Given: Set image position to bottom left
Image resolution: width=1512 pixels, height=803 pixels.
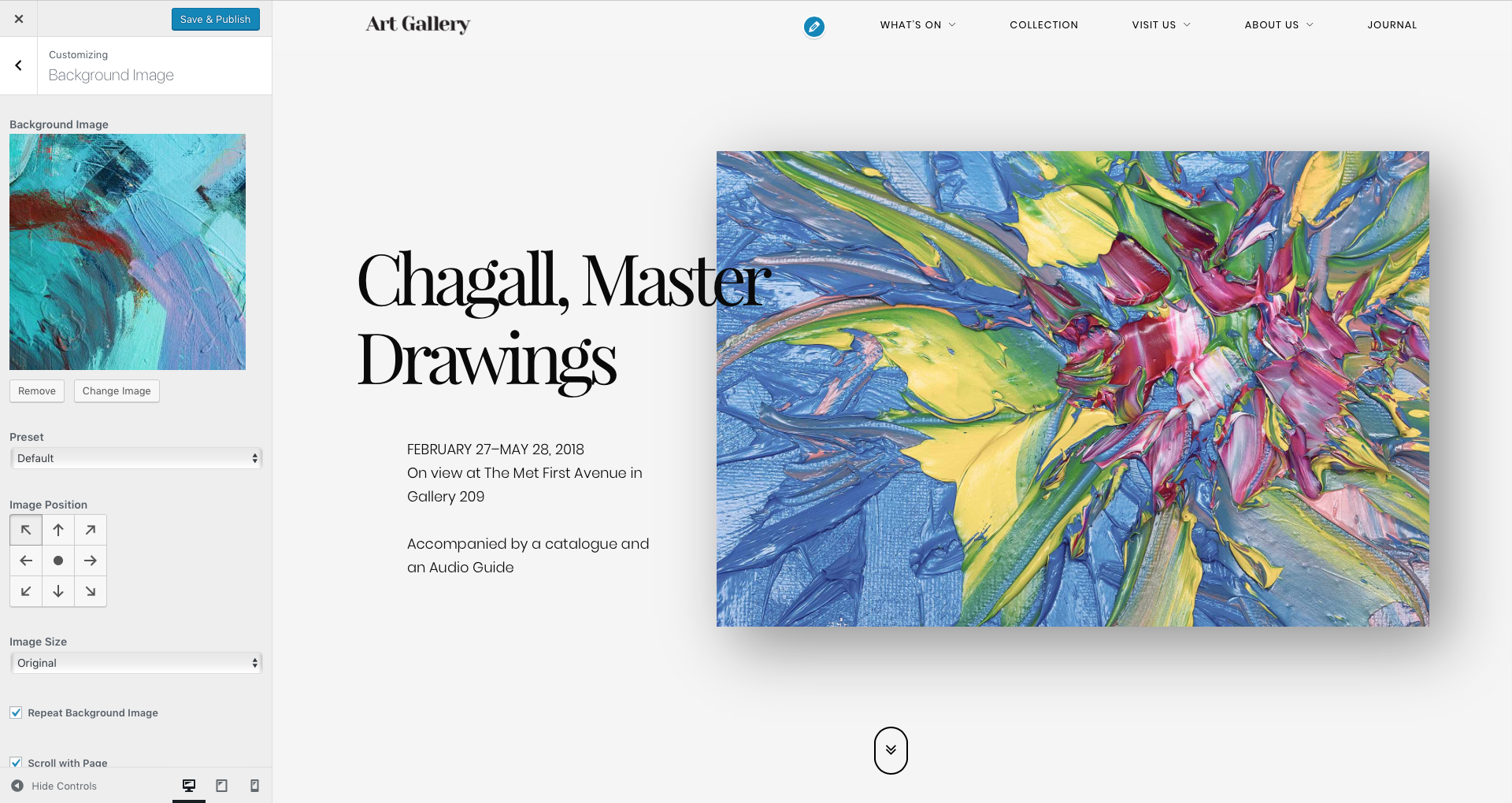Looking at the screenshot, I should pyautogui.click(x=26, y=591).
